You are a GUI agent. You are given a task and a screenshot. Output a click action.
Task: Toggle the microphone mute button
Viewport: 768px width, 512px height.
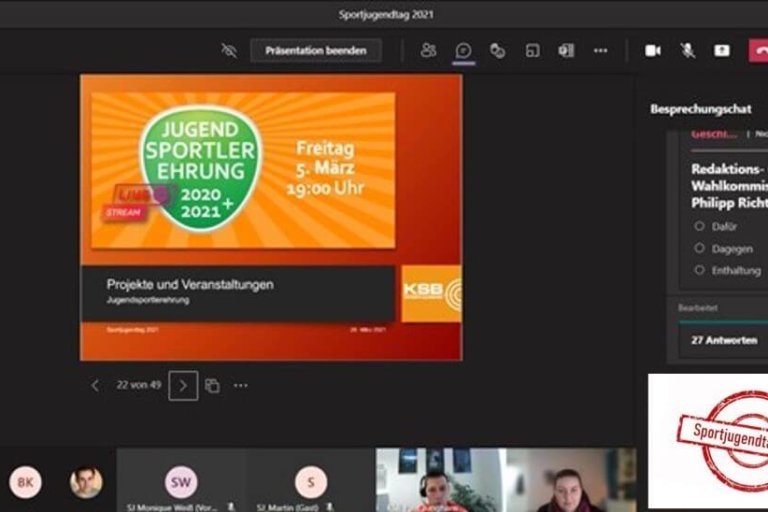[x=687, y=50]
